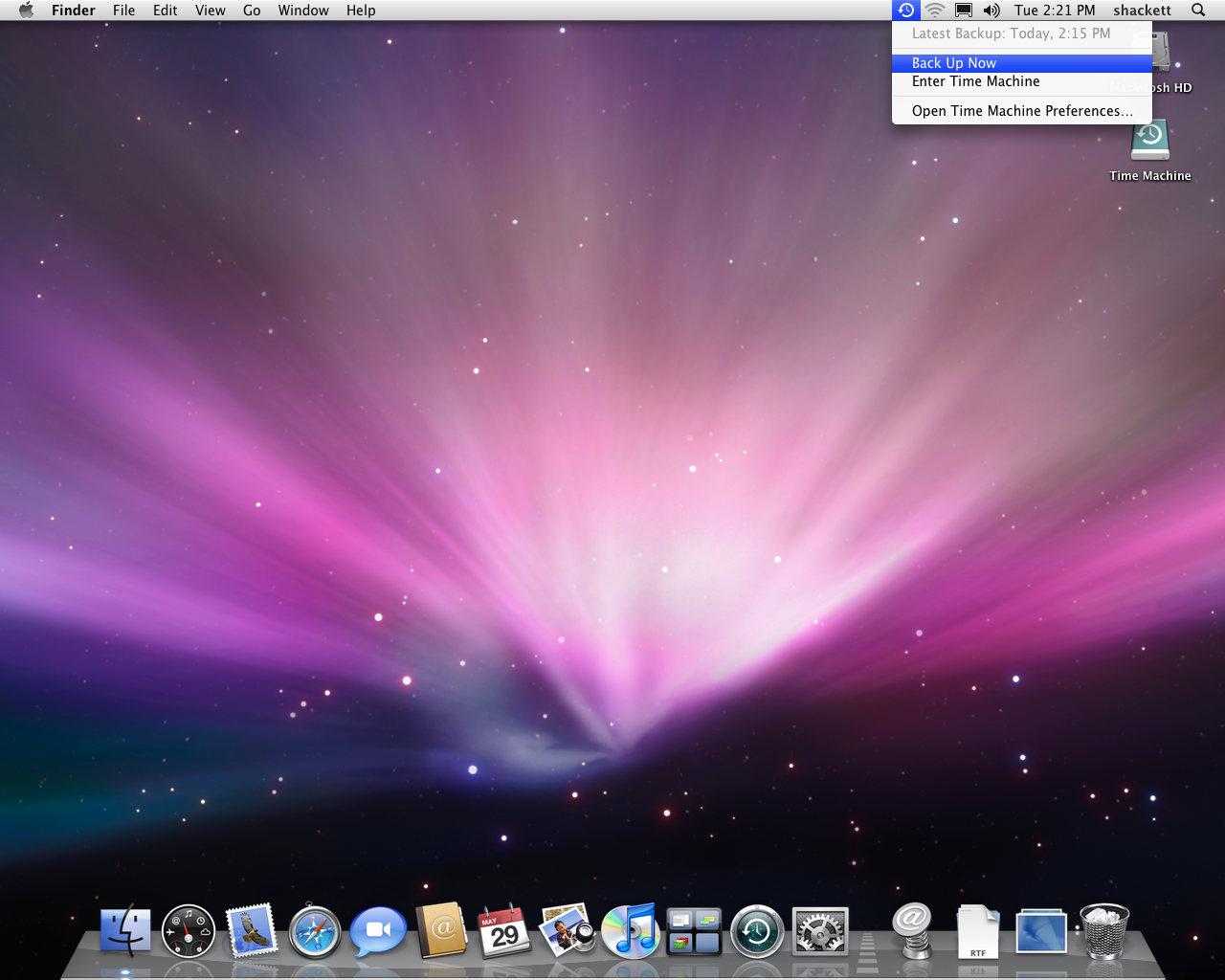This screenshot has width=1225, height=980.
Task: Click the menu bar clock showing Tue 2:21 PM
Action: (x=1055, y=11)
